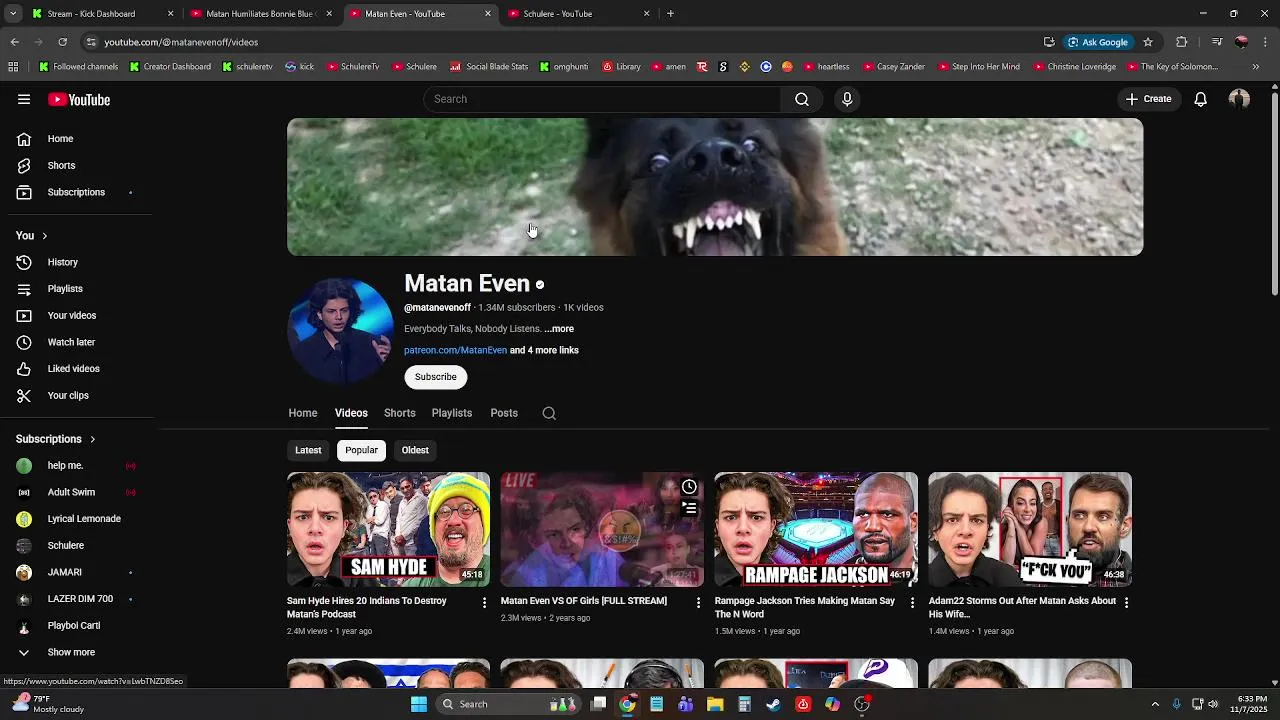
Task: Add OF Girls stream to queue
Action: 689,508
